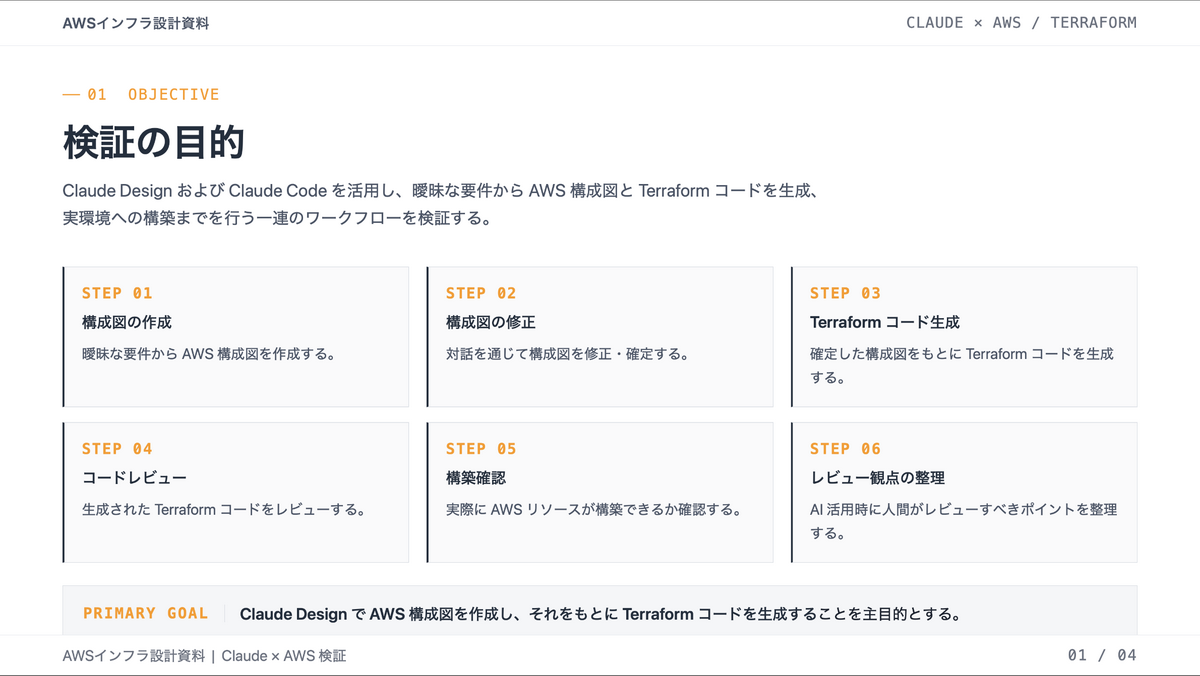Click the intro line '実環境への構築までを行う'
Screen dimensions: 1200x676
277,217
